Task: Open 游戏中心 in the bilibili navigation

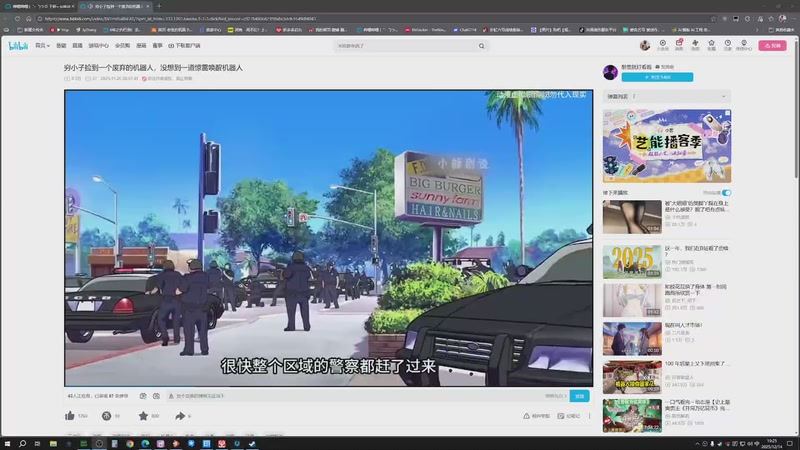Action: pos(98,46)
